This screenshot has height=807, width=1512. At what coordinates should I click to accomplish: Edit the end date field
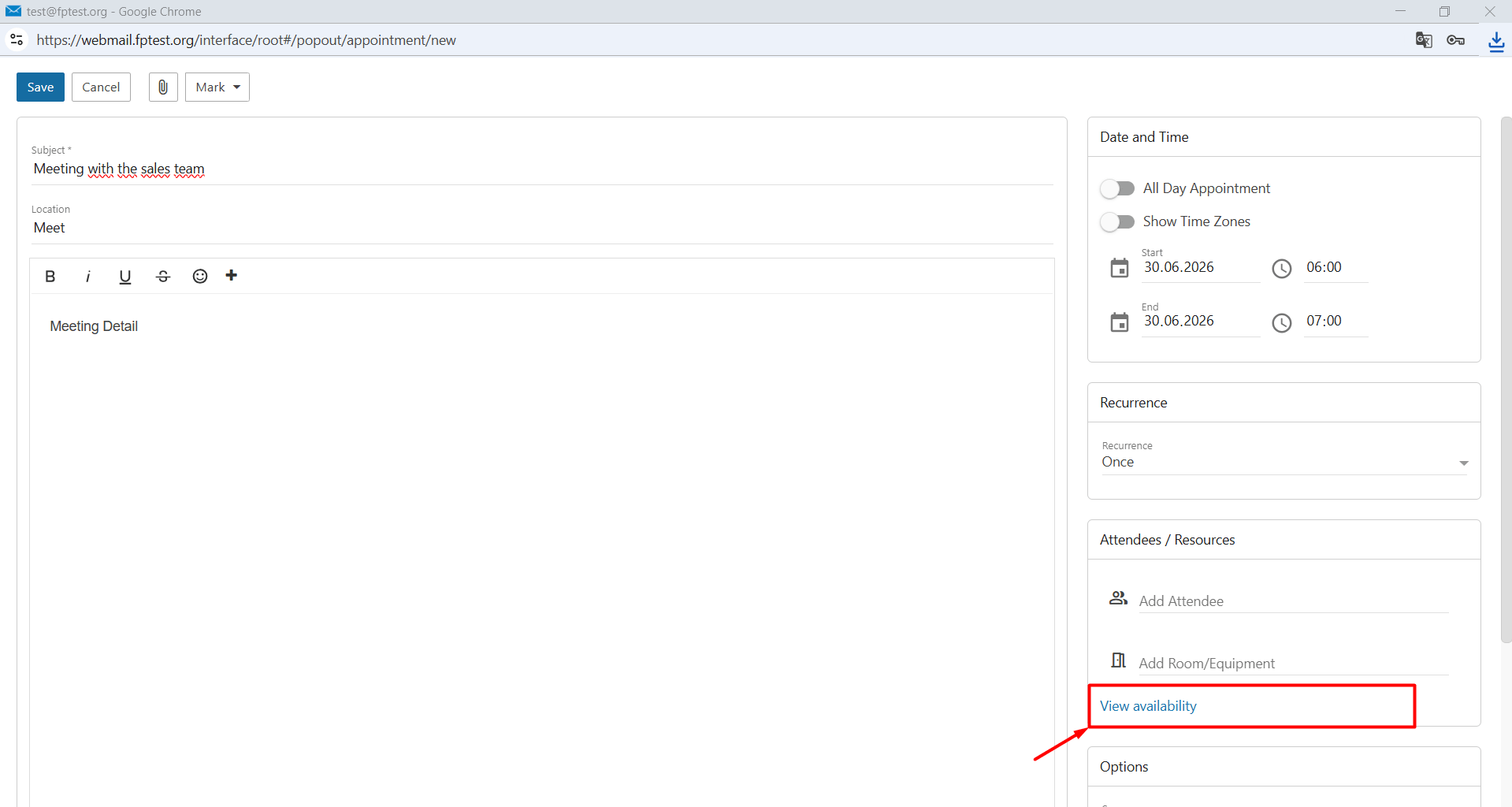1200,321
